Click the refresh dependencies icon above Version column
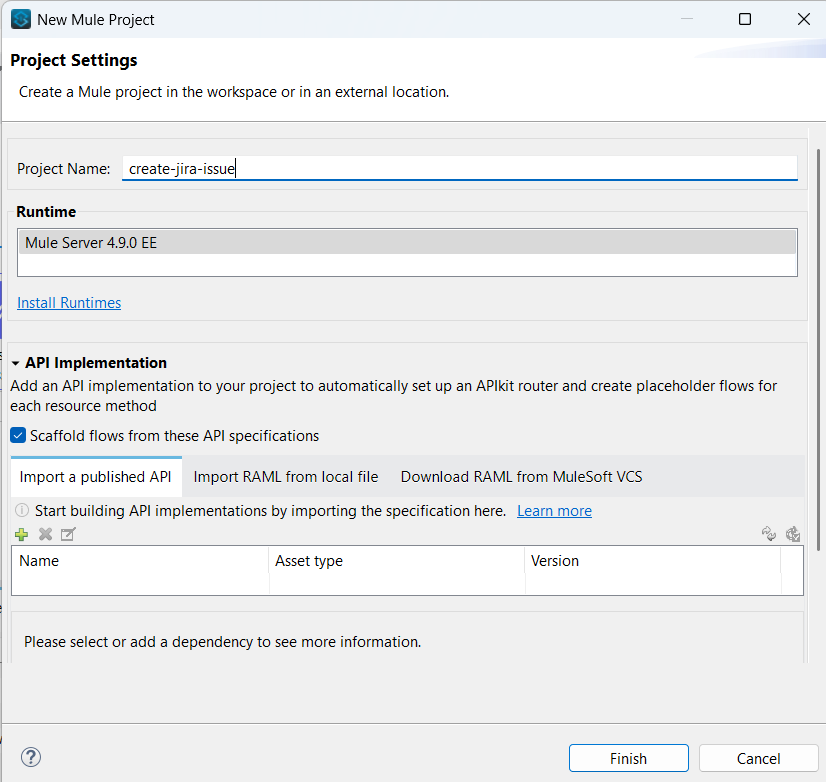This screenshot has height=782, width=826. (769, 534)
